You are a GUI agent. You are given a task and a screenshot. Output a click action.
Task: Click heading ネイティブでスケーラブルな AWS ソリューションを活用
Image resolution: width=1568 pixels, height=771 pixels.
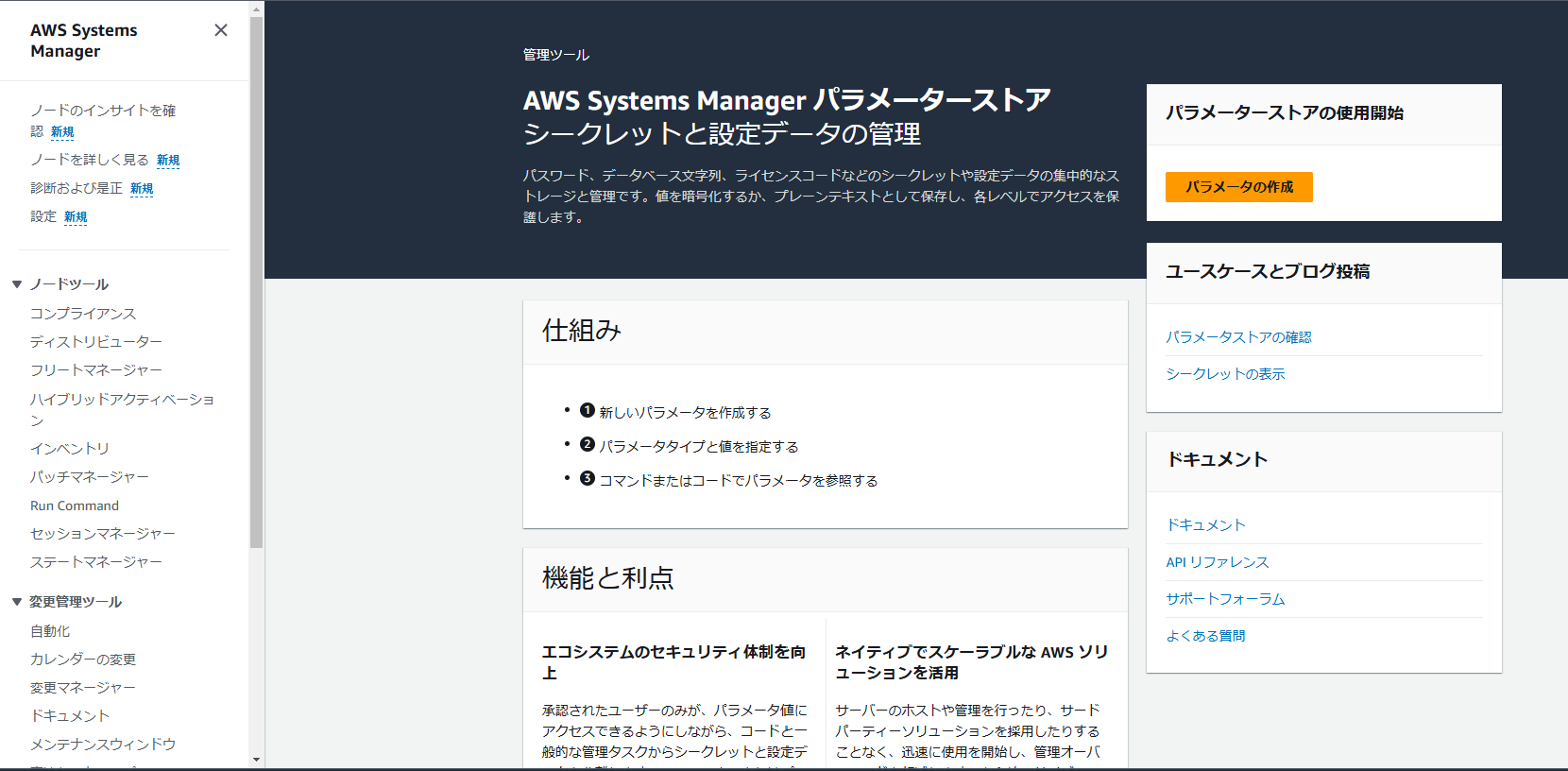click(x=971, y=662)
